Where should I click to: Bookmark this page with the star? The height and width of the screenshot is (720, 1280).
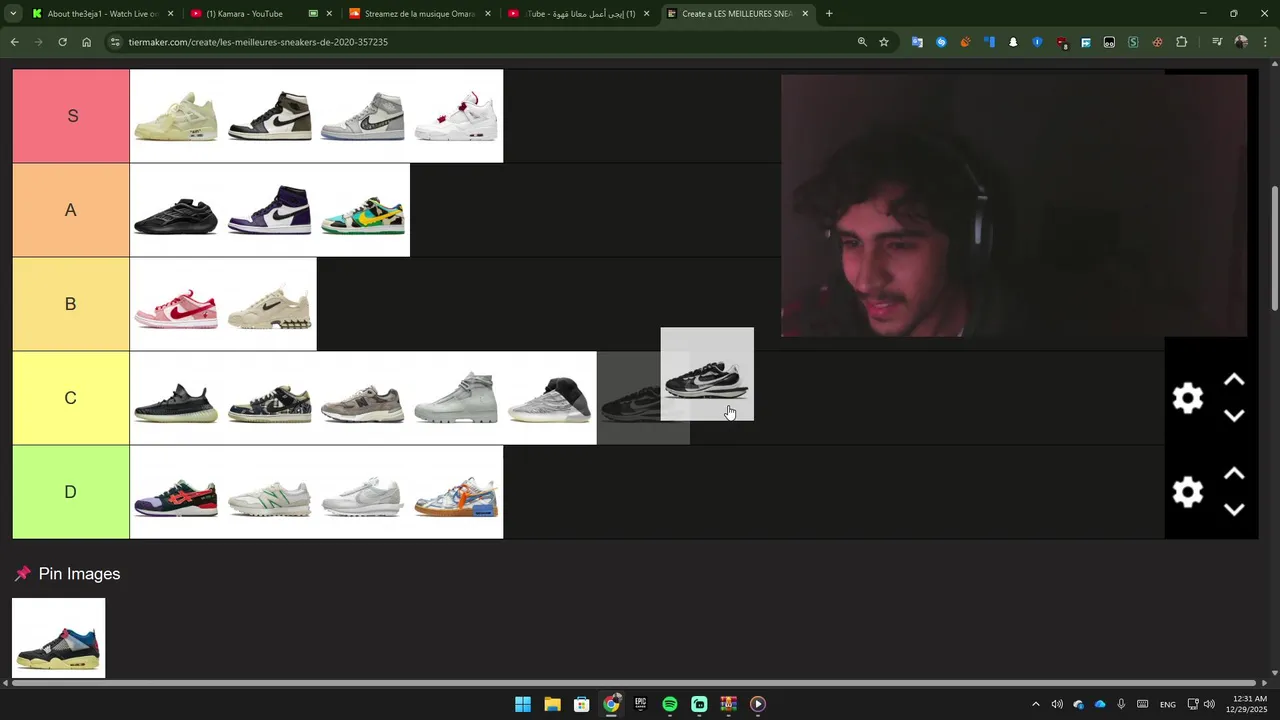point(884,42)
